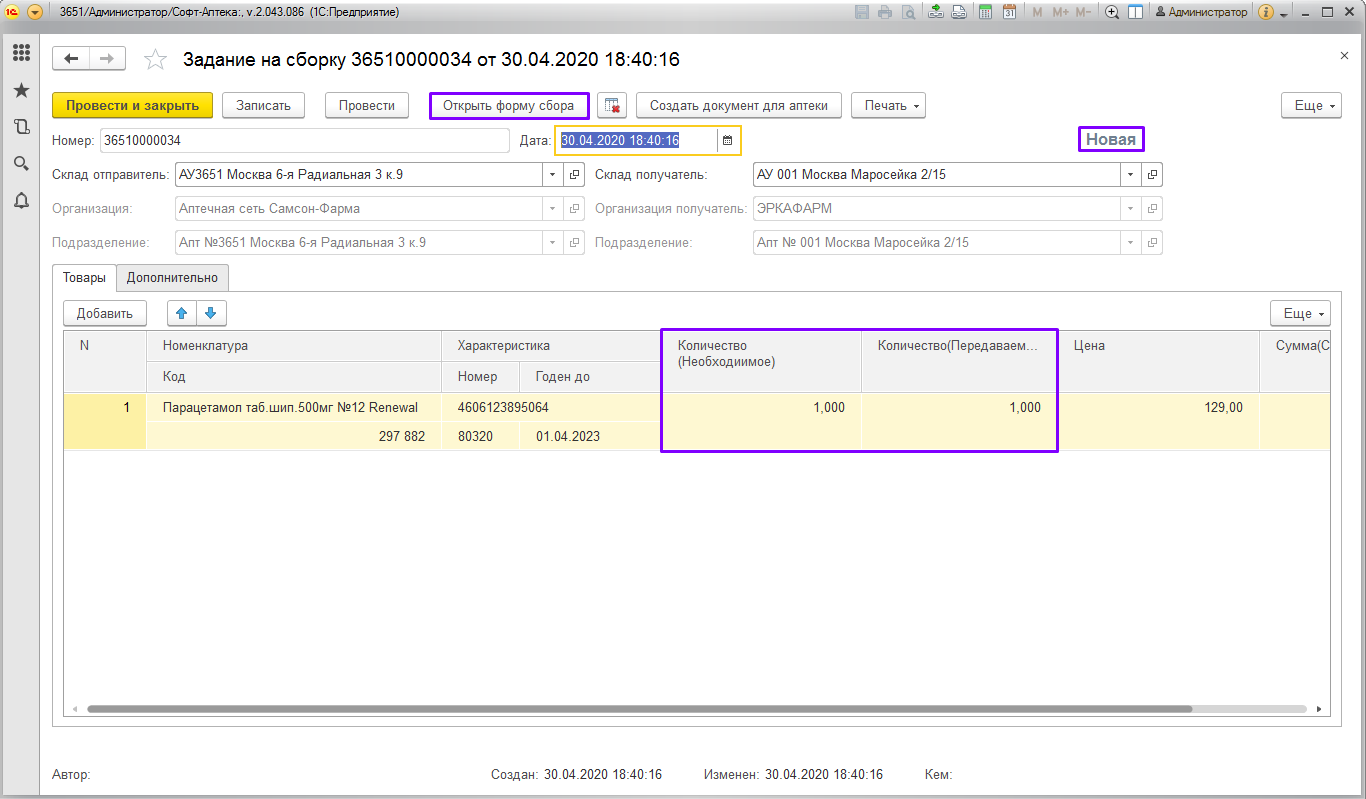
Task: Open the top Еще menu
Action: click(x=1310, y=105)
